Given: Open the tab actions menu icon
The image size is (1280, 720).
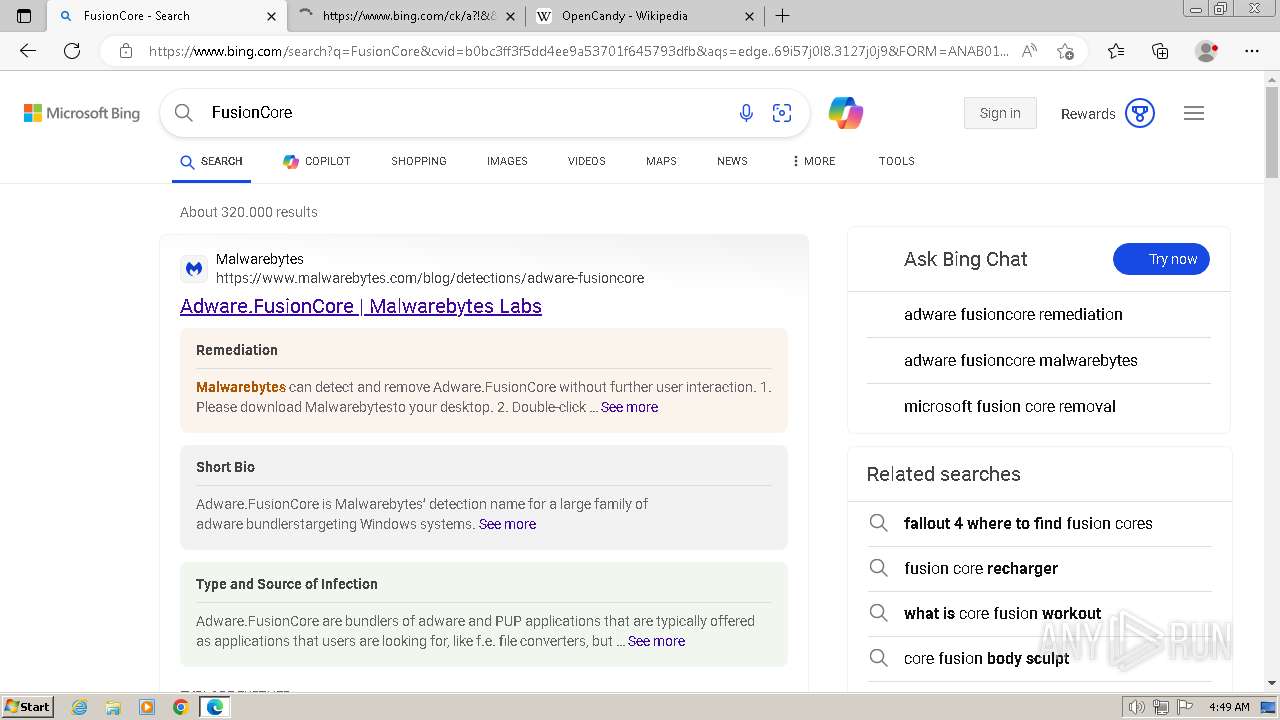Looking at the screenshot, I should tap(24, 16).
